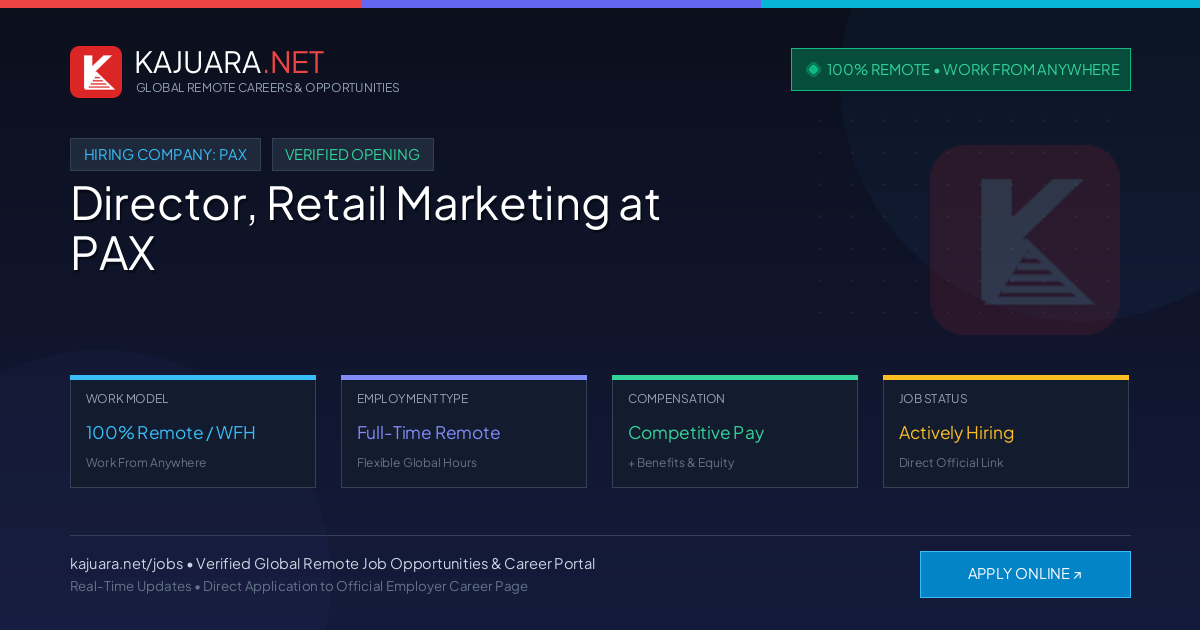The image size is (1200, 630).
Task: Click the Full-Time Remote value
Action: tap(428, 433)
